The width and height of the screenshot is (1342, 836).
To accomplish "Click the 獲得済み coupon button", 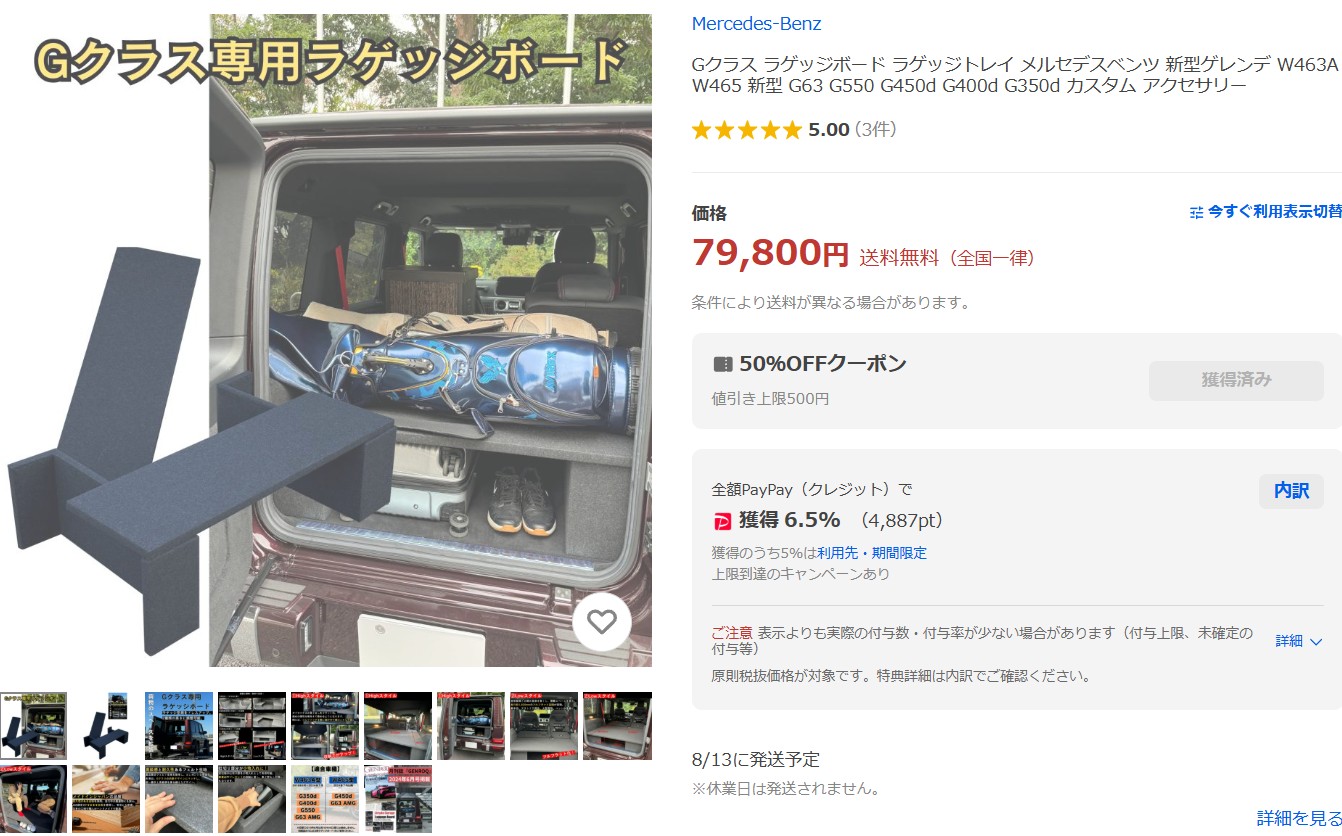I will [1236, 381].
